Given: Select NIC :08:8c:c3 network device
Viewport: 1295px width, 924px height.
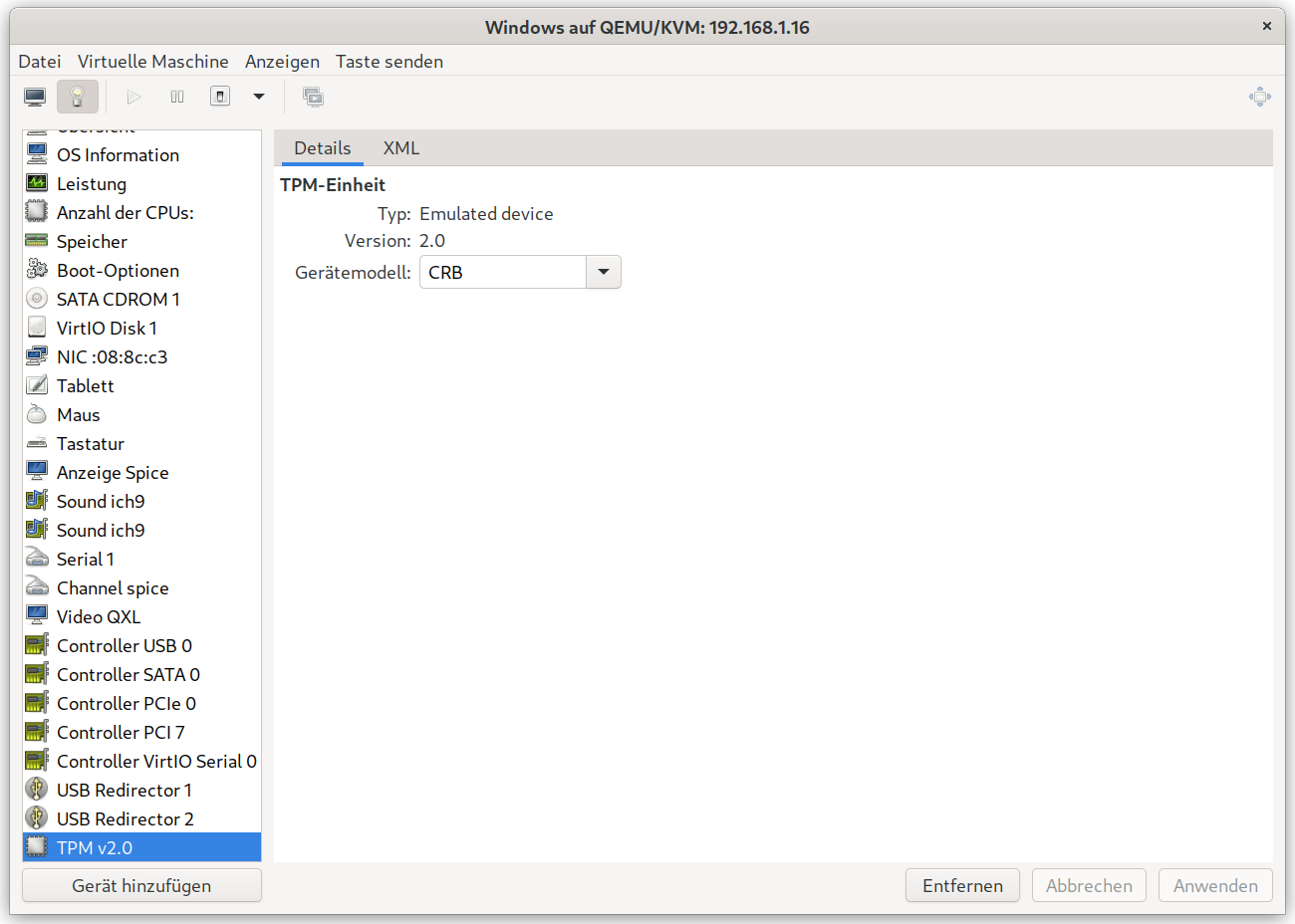Looking at the screenshot, I should pos(112,356).
